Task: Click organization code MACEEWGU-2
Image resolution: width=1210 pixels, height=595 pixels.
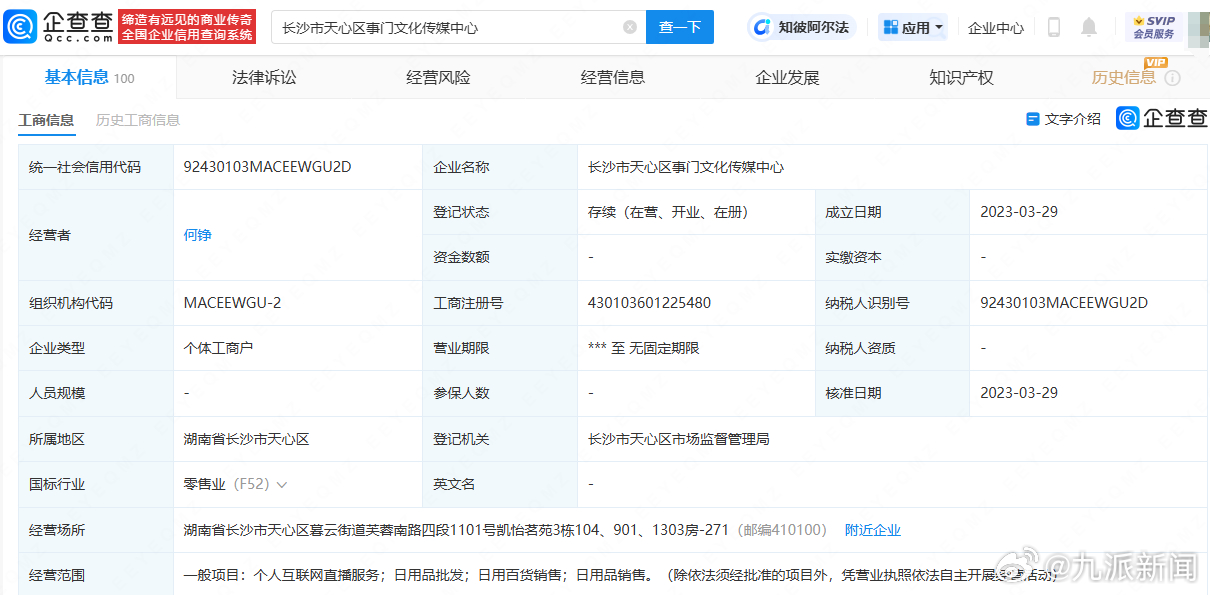Action: (x=233, y=303)
